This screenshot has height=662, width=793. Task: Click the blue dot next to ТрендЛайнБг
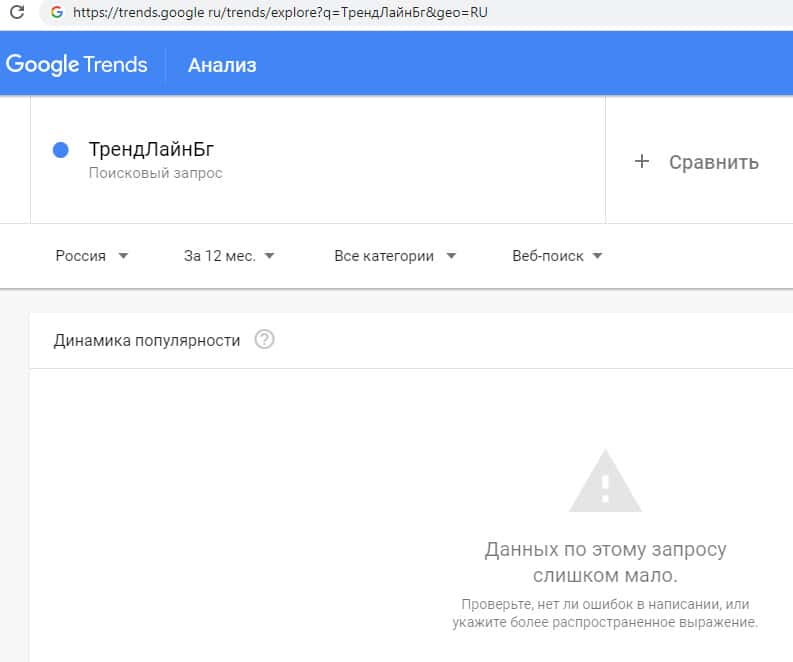click(x=60, y=150)
